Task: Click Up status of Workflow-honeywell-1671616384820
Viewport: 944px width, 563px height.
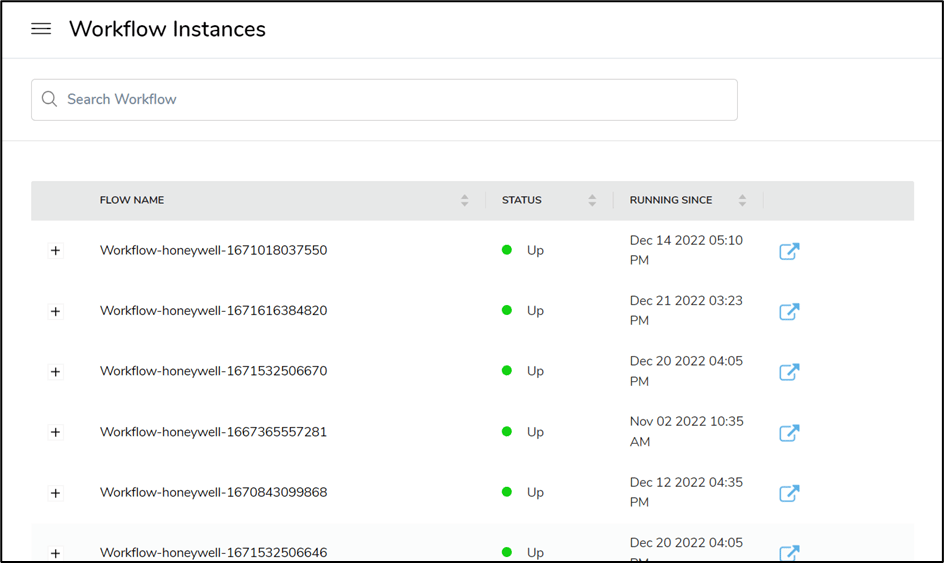Action: click(x=535, y=311)
